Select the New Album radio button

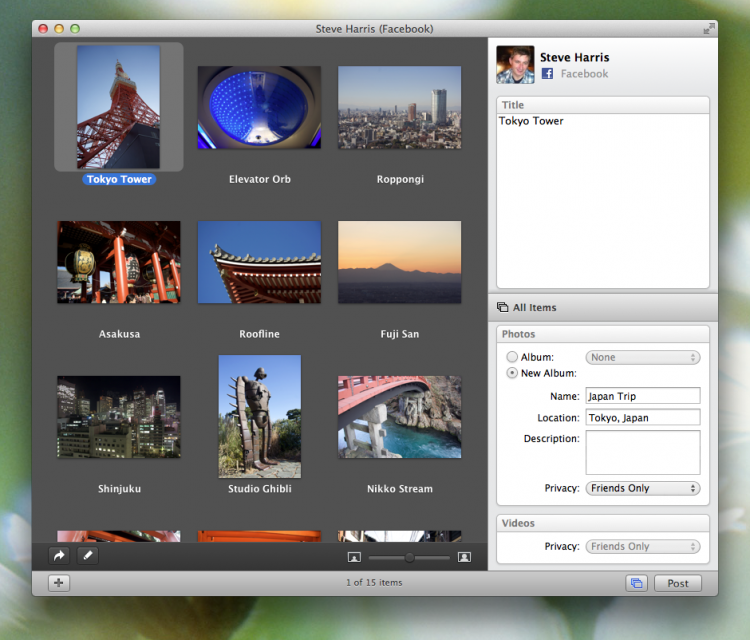(512, 374)
